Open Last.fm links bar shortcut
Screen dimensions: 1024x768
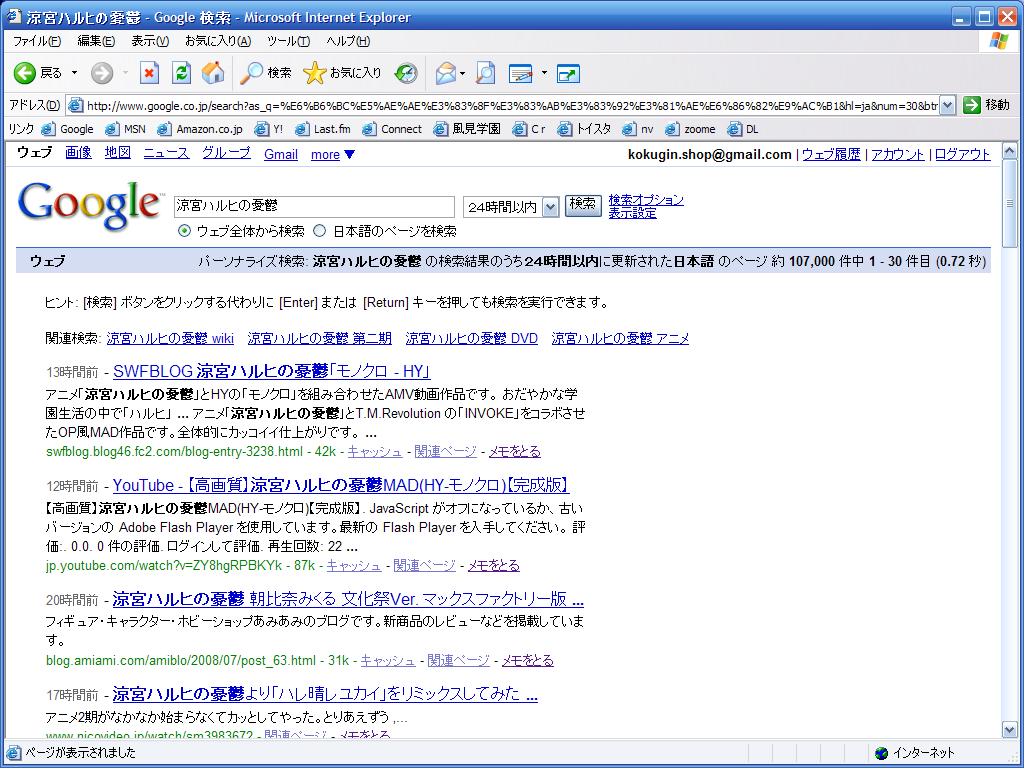tap(323, 129)
